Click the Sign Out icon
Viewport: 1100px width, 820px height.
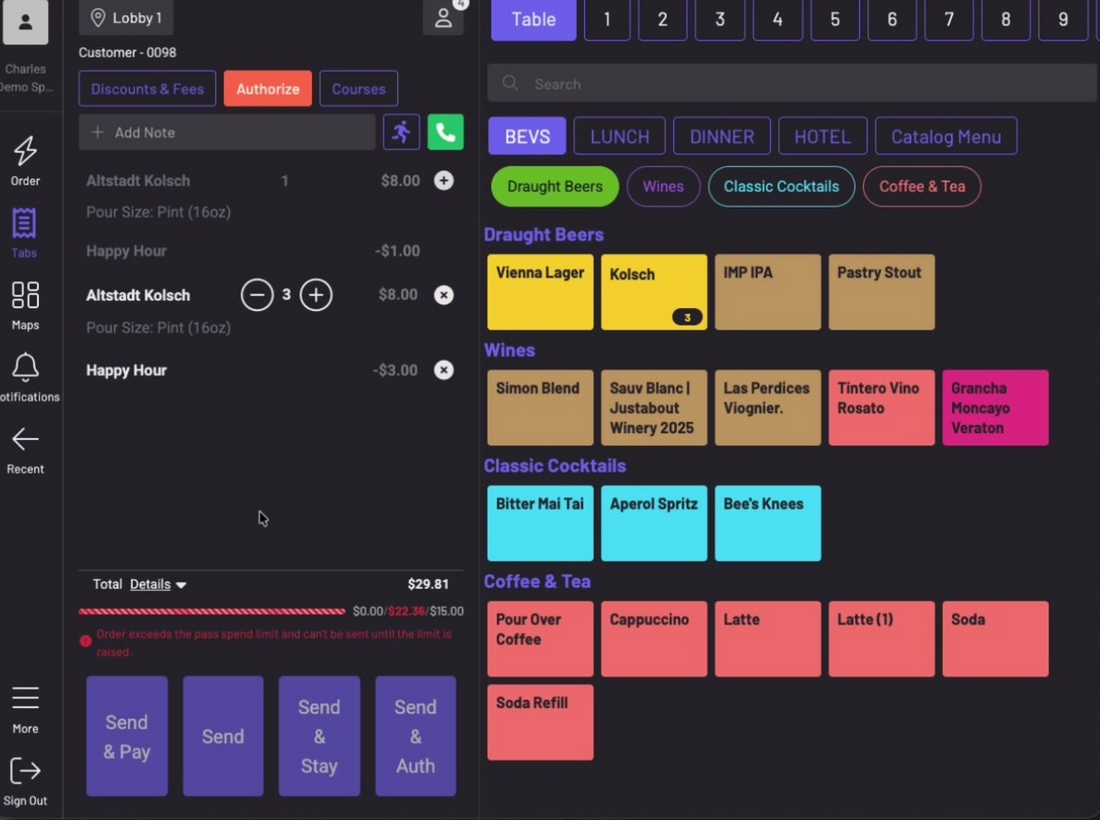tap(25, 771)
